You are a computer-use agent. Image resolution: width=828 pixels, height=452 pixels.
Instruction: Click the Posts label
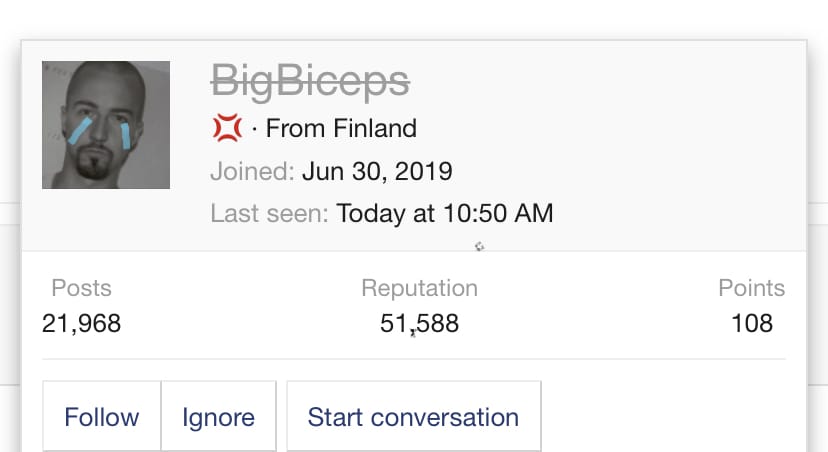click(x=81, y=288)
